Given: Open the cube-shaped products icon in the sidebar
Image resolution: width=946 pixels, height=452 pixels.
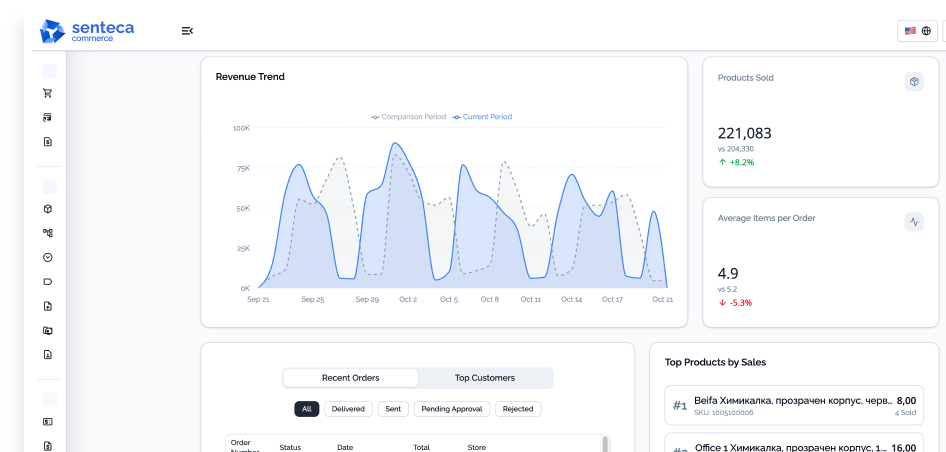Looking at the screenshot, I should coord(48,209).
